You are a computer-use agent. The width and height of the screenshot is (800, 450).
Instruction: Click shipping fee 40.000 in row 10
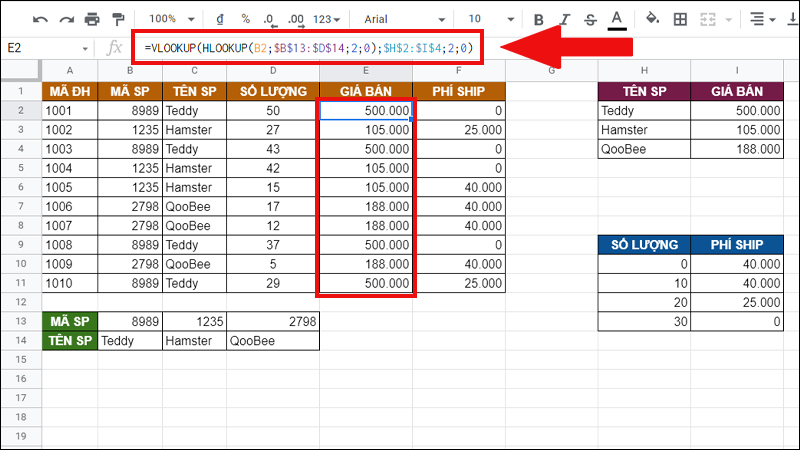click(459, 264)
